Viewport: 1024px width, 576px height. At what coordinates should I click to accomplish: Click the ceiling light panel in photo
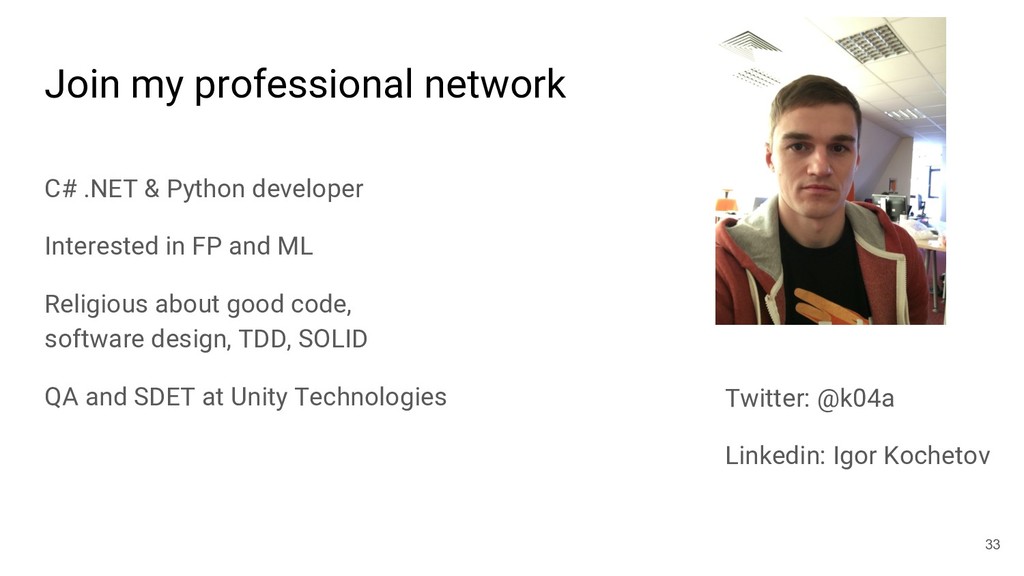tap(868, 43)
